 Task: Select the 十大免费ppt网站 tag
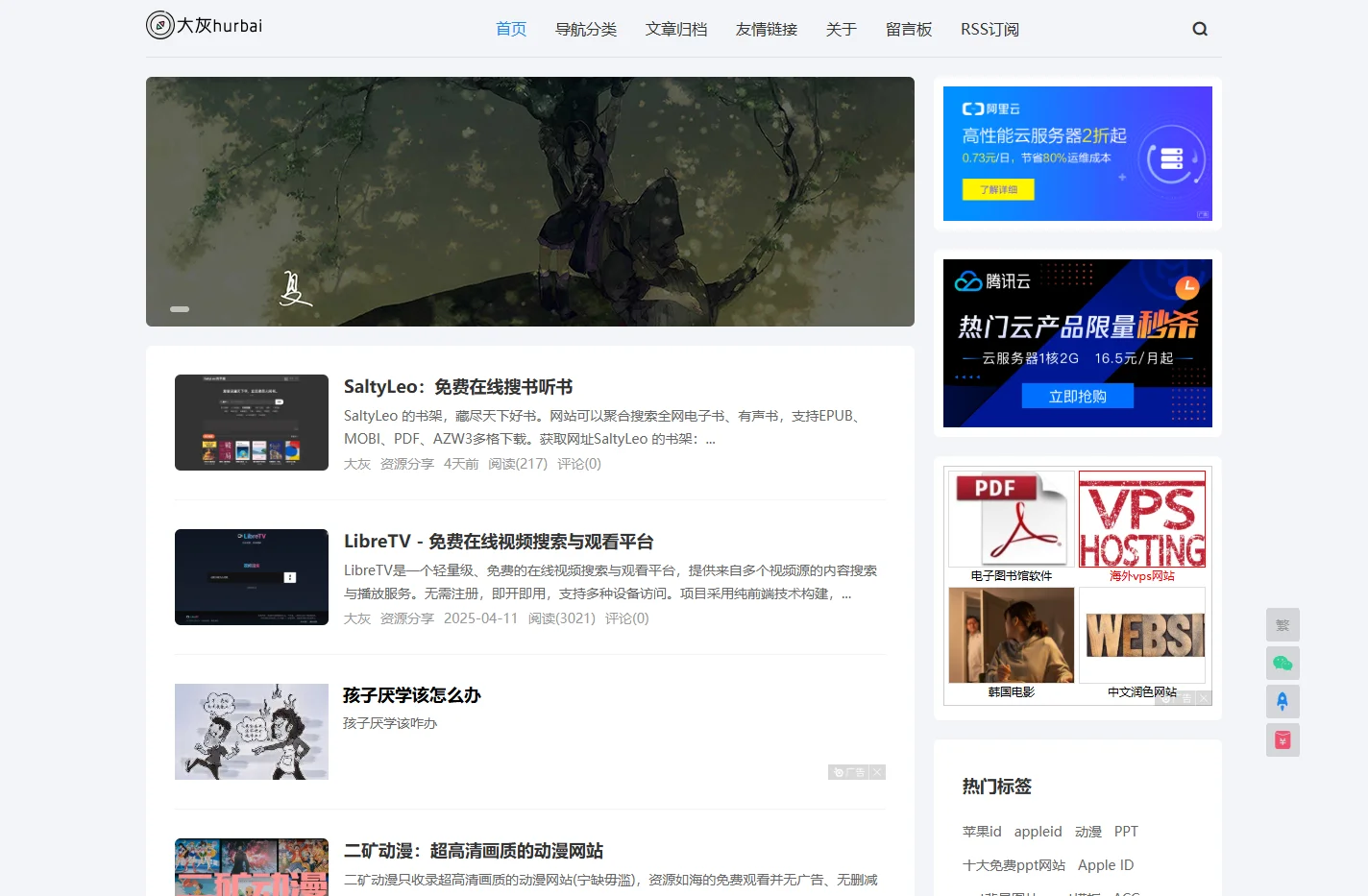click(x=1014, y=865)
